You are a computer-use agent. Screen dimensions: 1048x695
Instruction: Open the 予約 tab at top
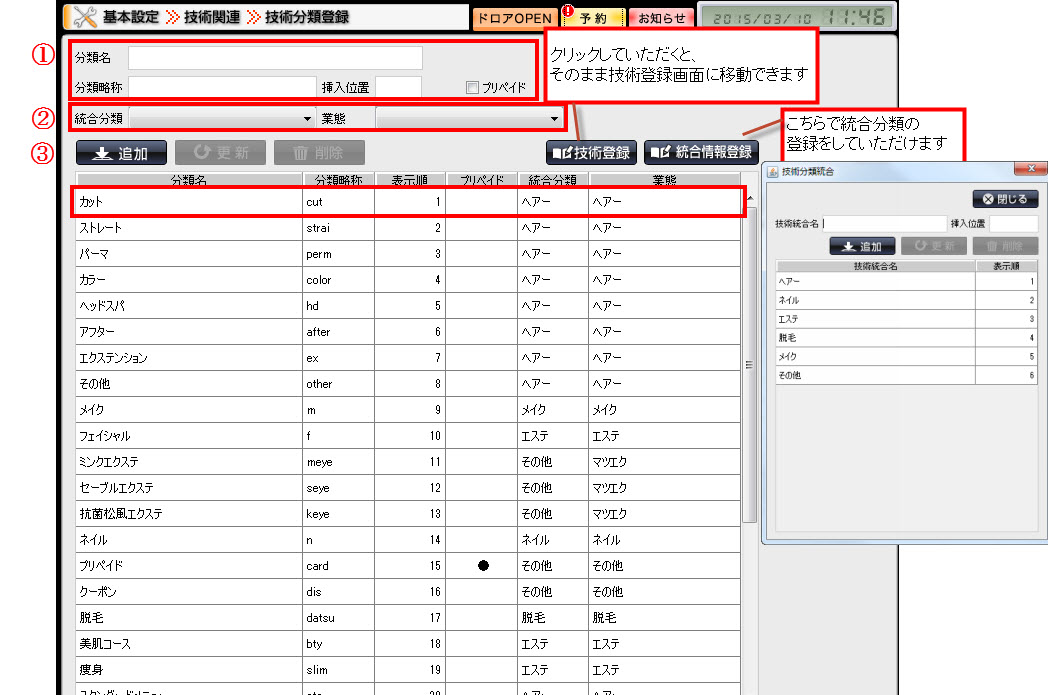tap(592, 18)
